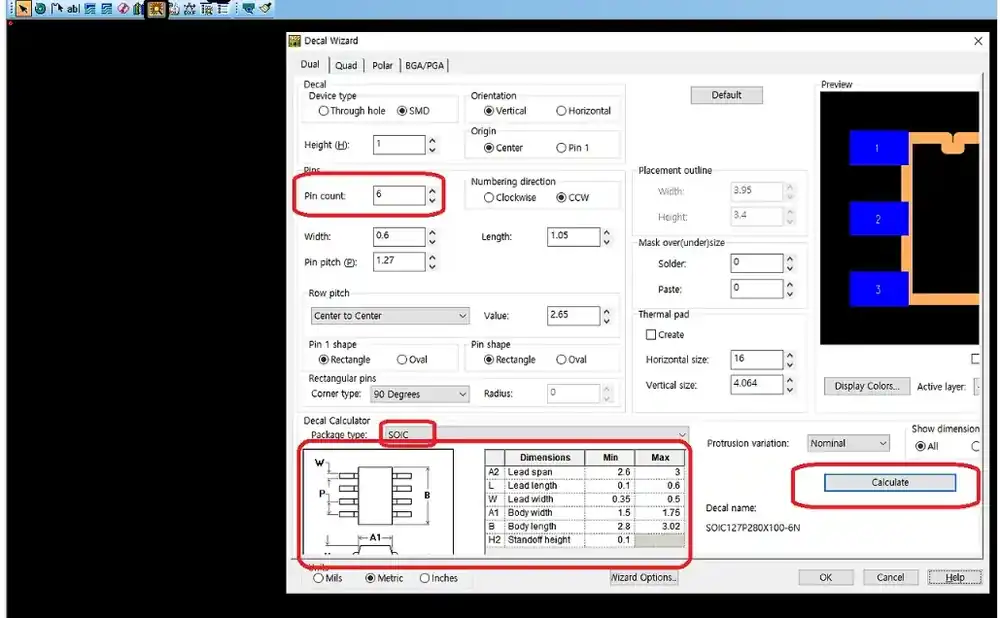This screenshot has height=618, width=1000.
Task: Open the Row pitch Center to Center dropdown
Action: pyautogui.click(x=390, y=316)
